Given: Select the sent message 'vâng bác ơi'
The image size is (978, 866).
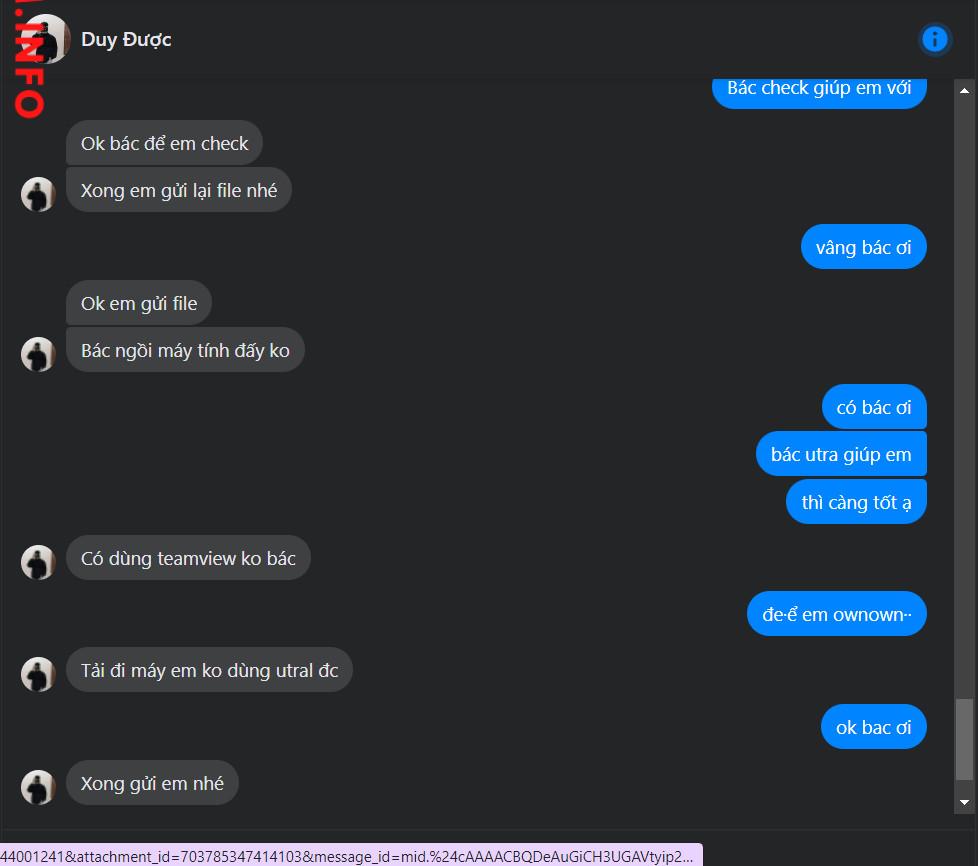Looking at the screenshot, I should coord(863,247).
